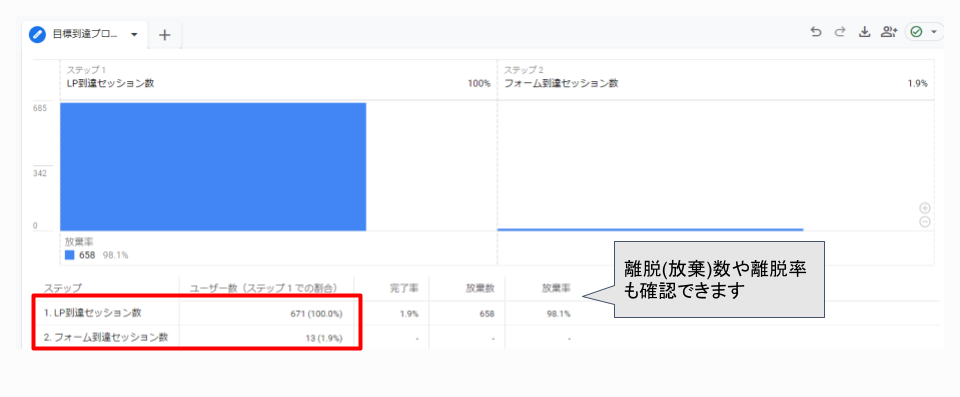The width and height of the screenshot is (960, 397).
Task: Click the thin フォーム到達セッション数 funnel bar
Action: tap(650, 229)
